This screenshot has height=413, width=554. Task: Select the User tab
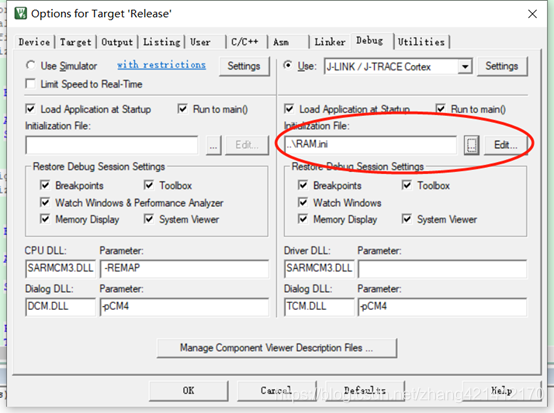(x=200, y=42)
